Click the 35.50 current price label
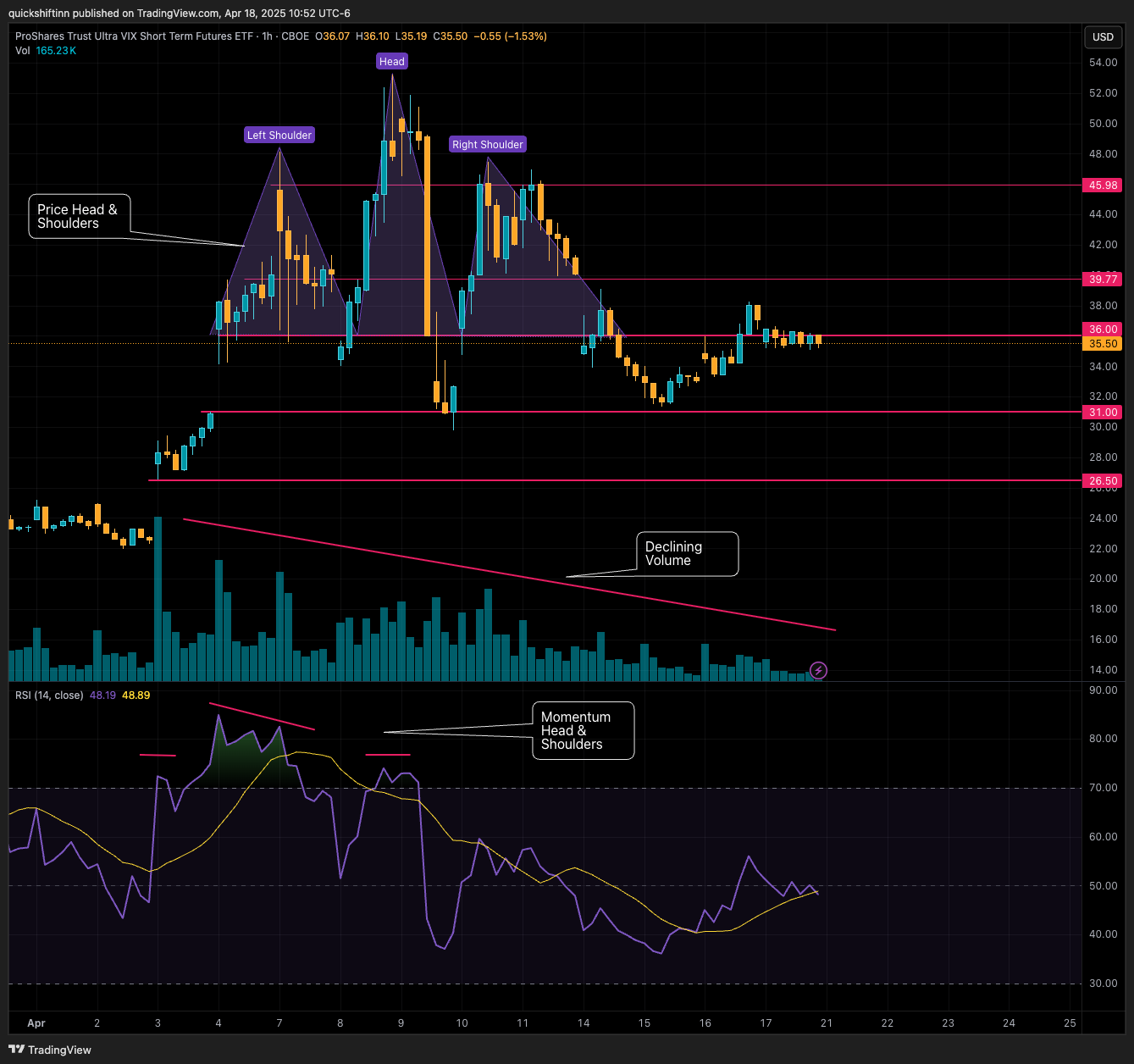 [1103, 343]
